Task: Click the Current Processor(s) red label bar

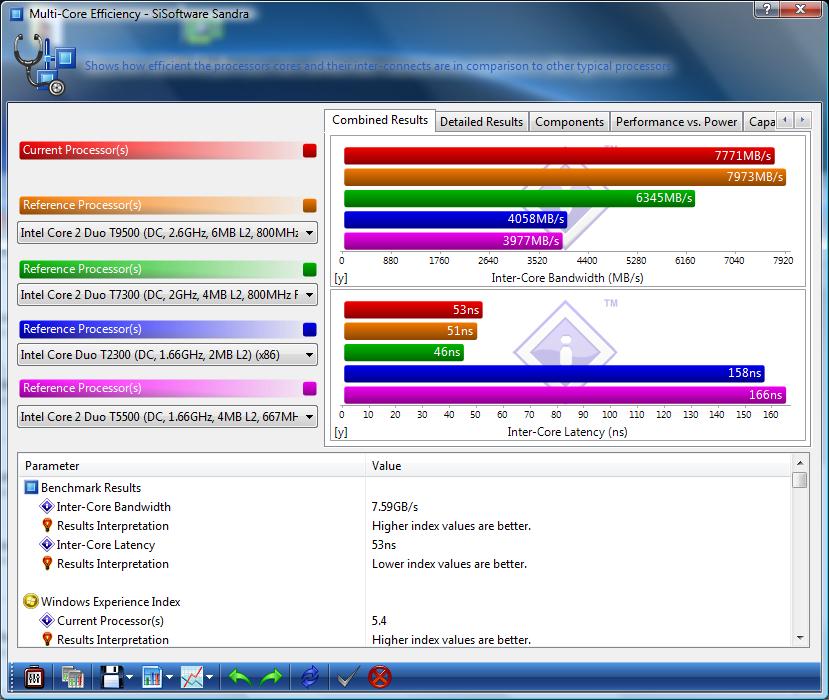Action: (x=161, y=150)
